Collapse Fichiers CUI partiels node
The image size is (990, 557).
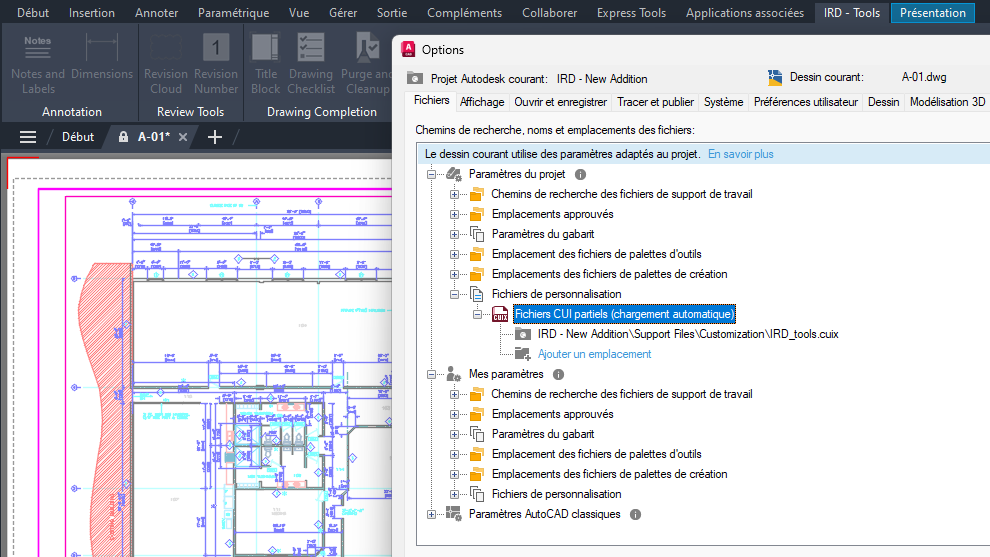point(478,314)
